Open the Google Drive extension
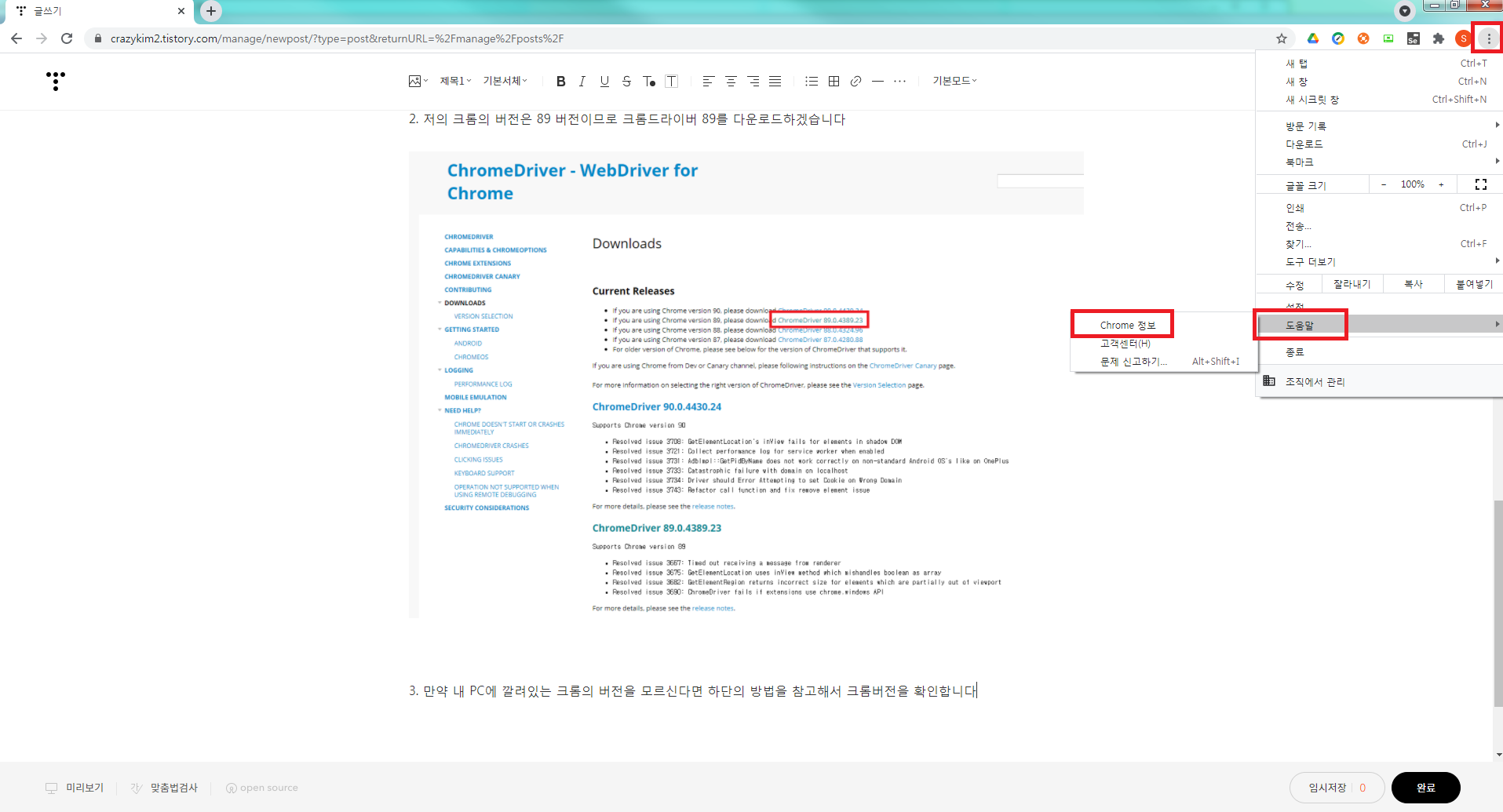Image resolution: width=1503 pixels, height=812 pixels. pyautogui.click(x=1313, y=38)
